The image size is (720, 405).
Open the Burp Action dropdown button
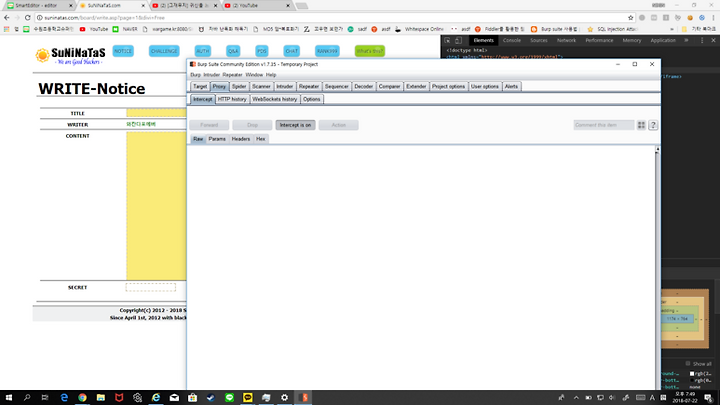(x=338, y=125)
